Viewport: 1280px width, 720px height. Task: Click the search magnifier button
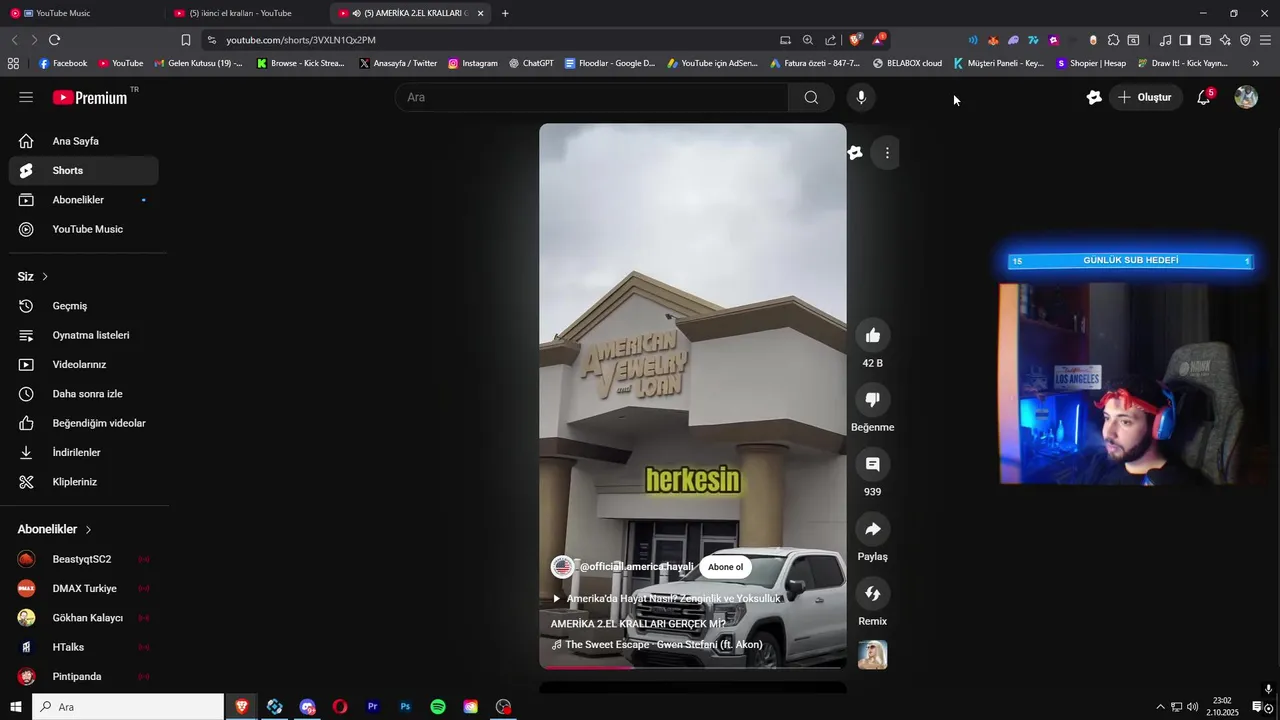point(811,97)
